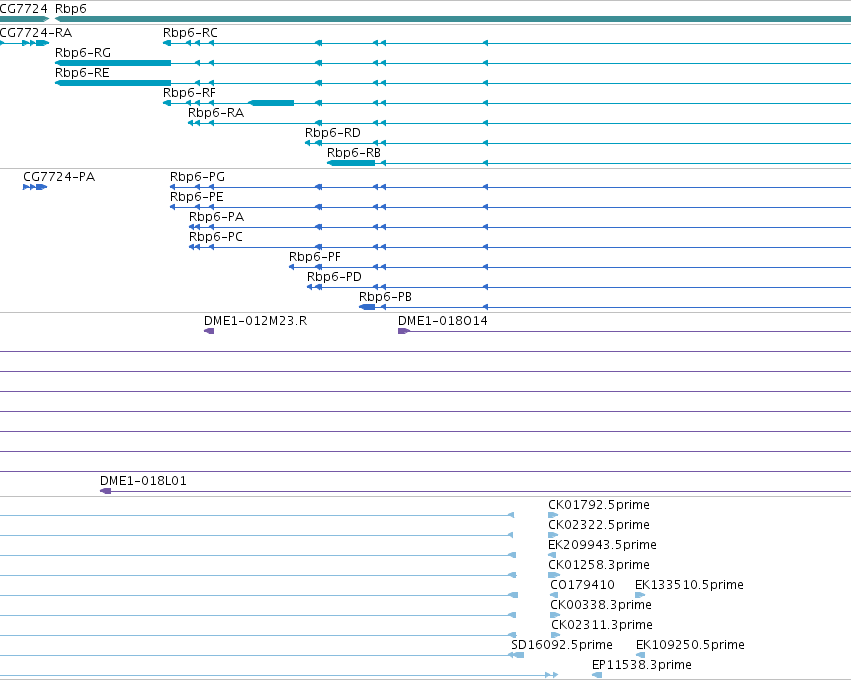Select protein label Rbp6-PC
This screenshot has height=680, width=851.
pos(216,237)
